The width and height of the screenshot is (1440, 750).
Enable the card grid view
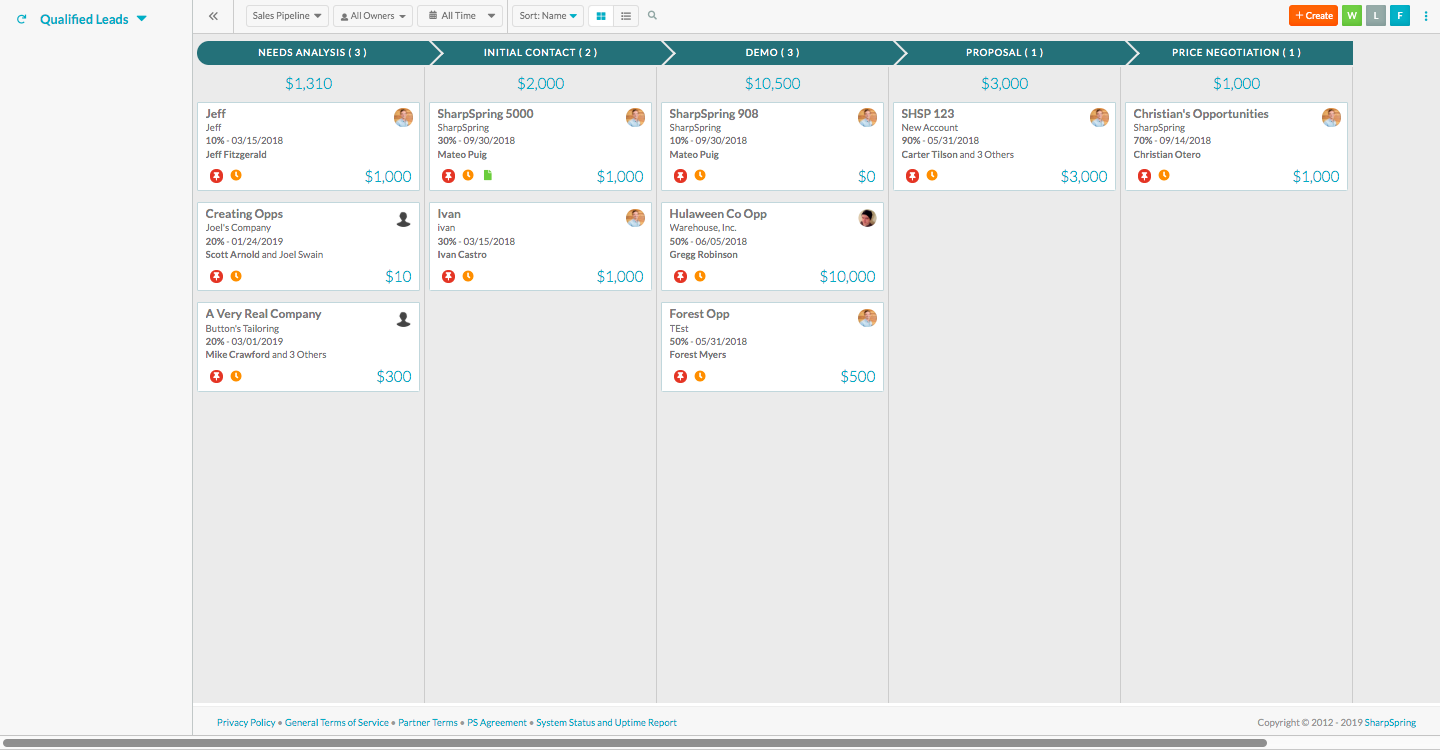pos(600,15)
